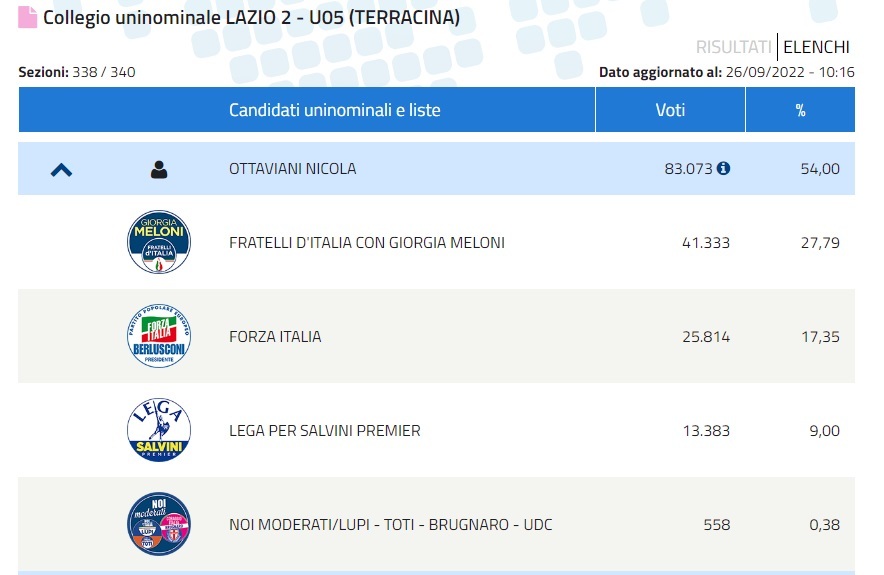The height and width of the screenshot is (575, 884).
Task: Click the Voti column header
Action: point(670,109)
